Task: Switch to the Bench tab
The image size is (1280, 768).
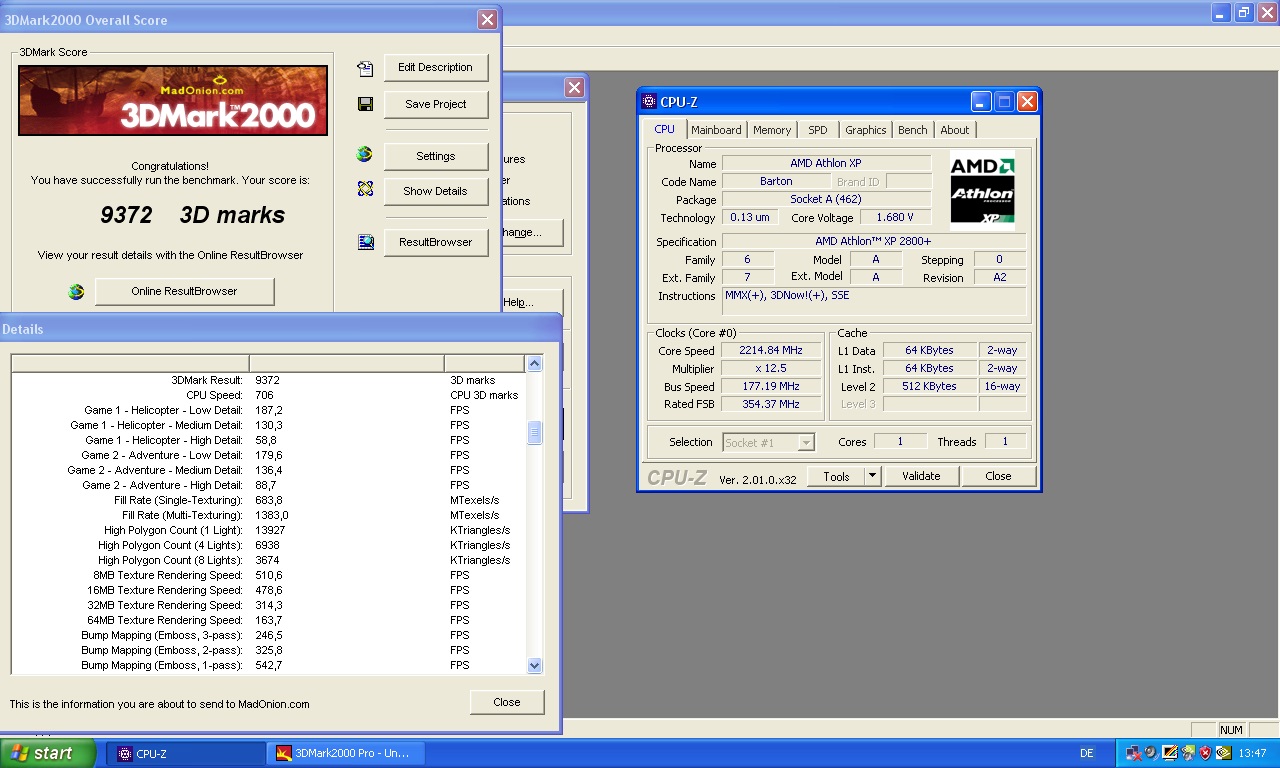Action: point(912,130)
